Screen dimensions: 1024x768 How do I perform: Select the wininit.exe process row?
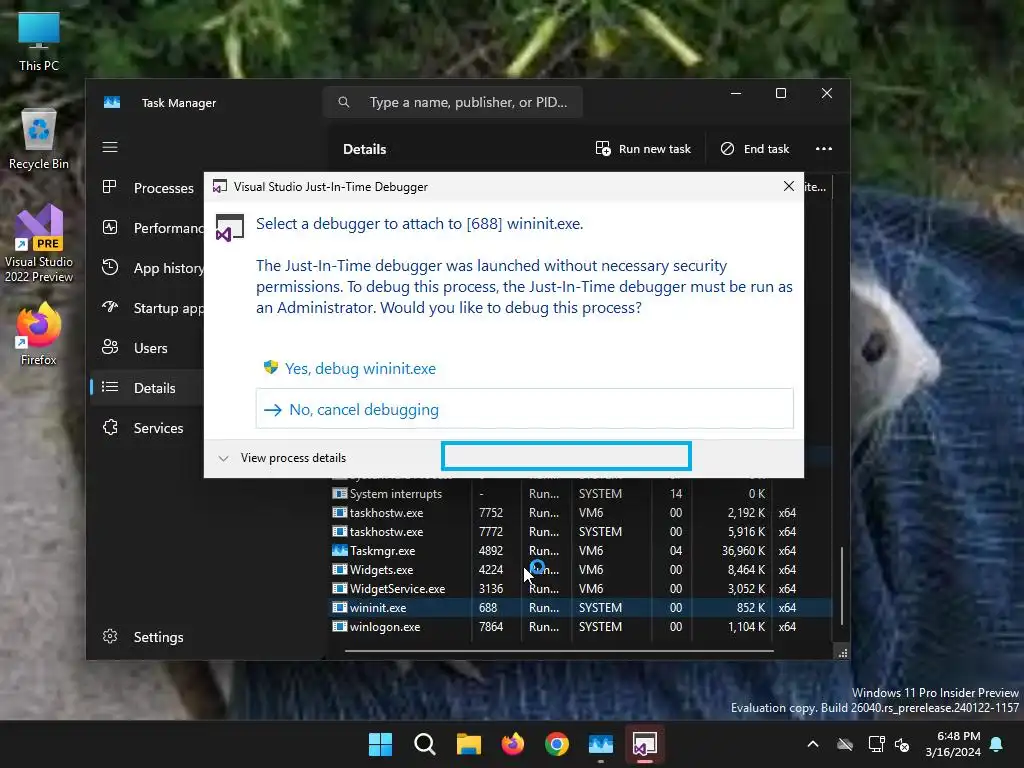(x=581, y=607)
